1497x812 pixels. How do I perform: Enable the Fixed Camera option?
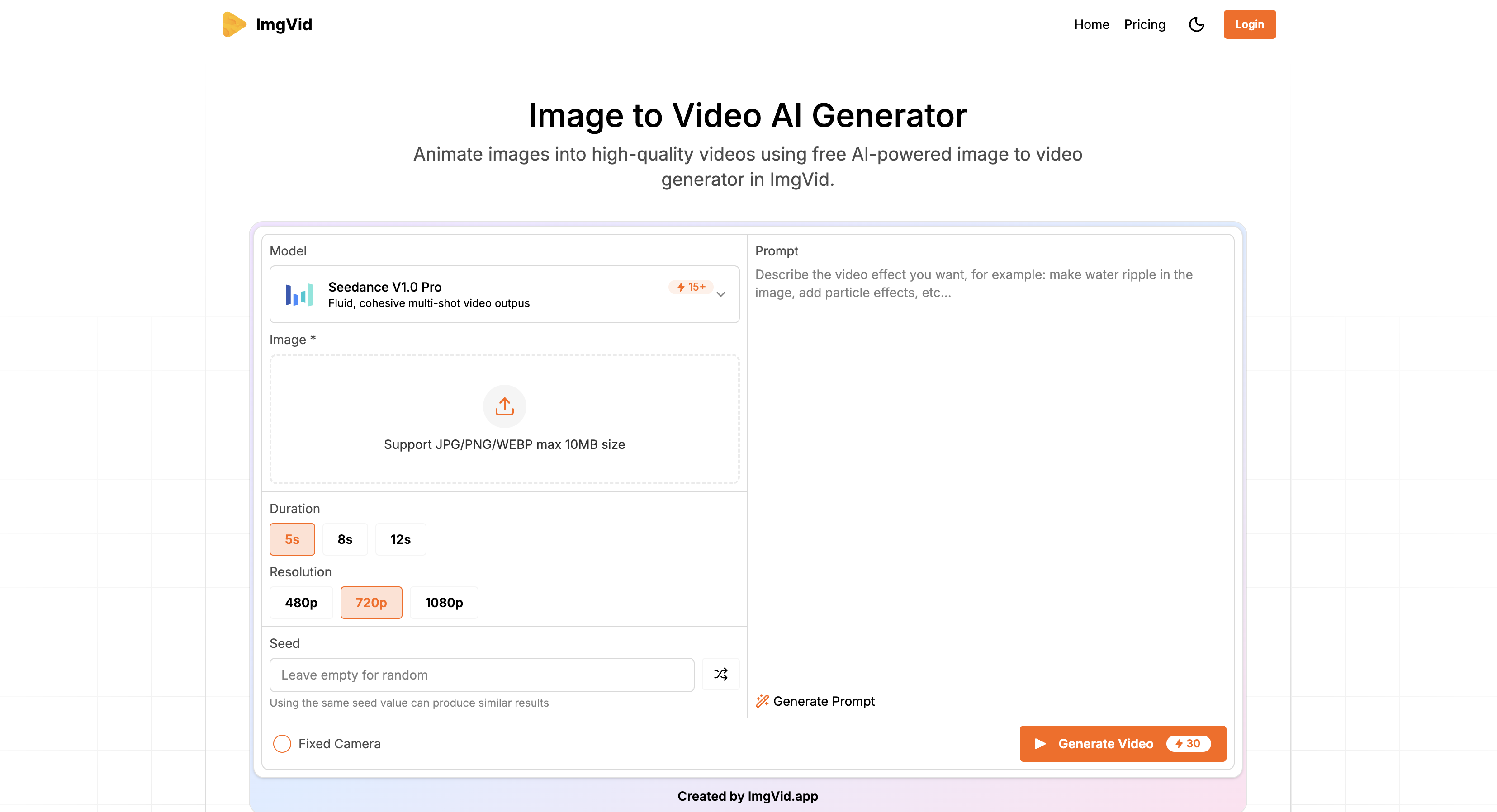pyautogui.click(x=282, y=743)
